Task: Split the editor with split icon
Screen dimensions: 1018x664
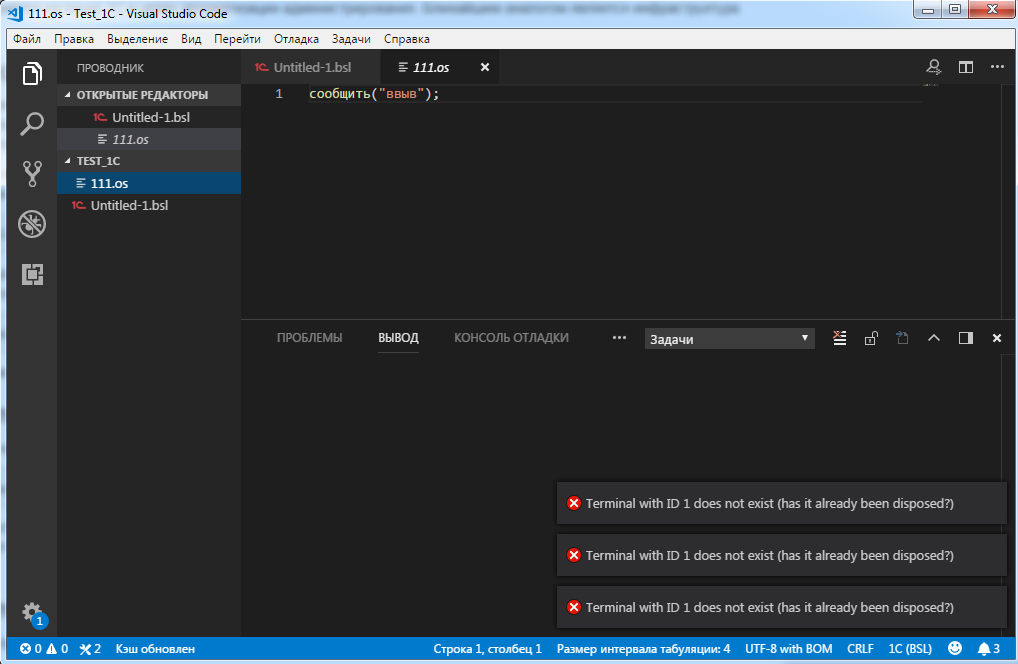Action: tap(966, 68)
